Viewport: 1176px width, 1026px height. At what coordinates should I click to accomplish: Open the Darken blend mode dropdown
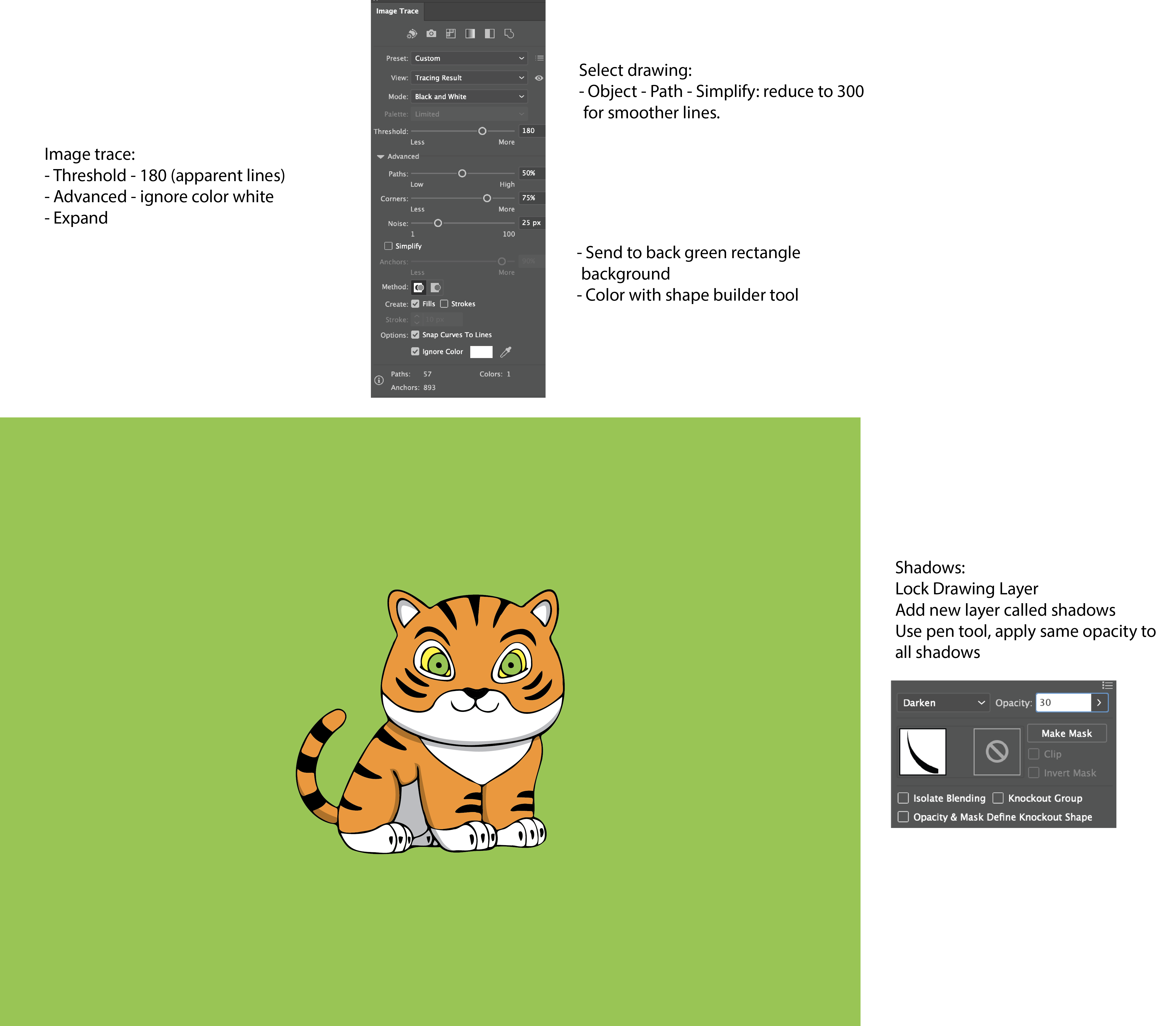[943, 703]
